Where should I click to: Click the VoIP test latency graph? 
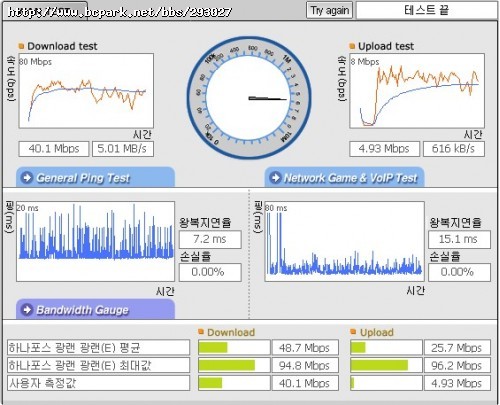tap(345, 241)
